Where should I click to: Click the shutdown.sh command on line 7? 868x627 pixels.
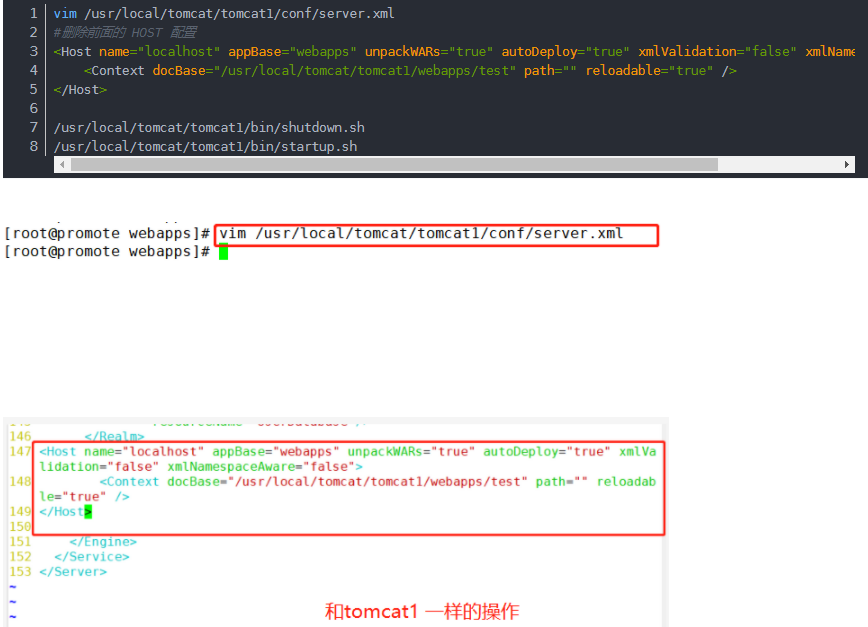tap(209, 128)
